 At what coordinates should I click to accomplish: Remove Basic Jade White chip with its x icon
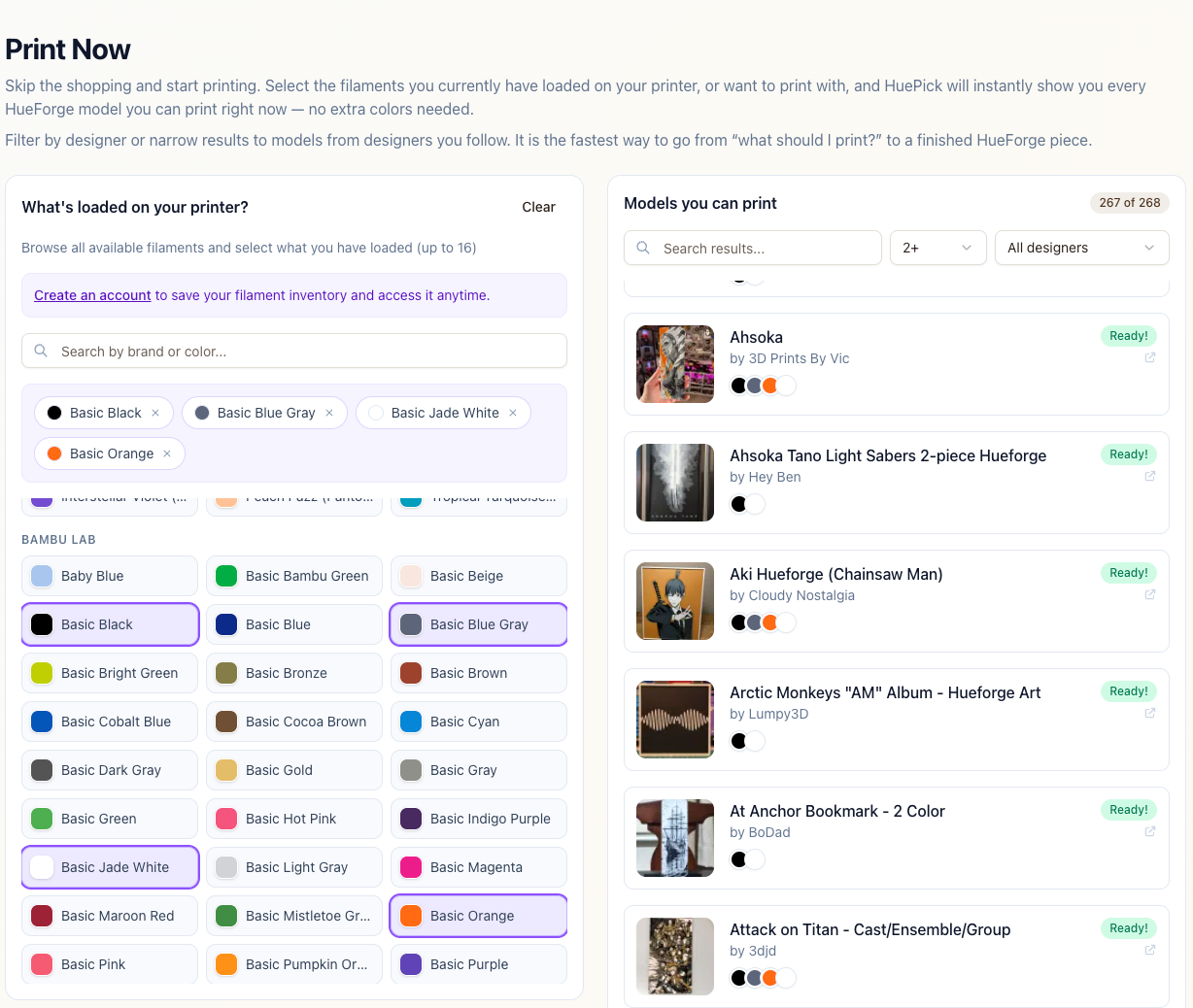[513, 413]
